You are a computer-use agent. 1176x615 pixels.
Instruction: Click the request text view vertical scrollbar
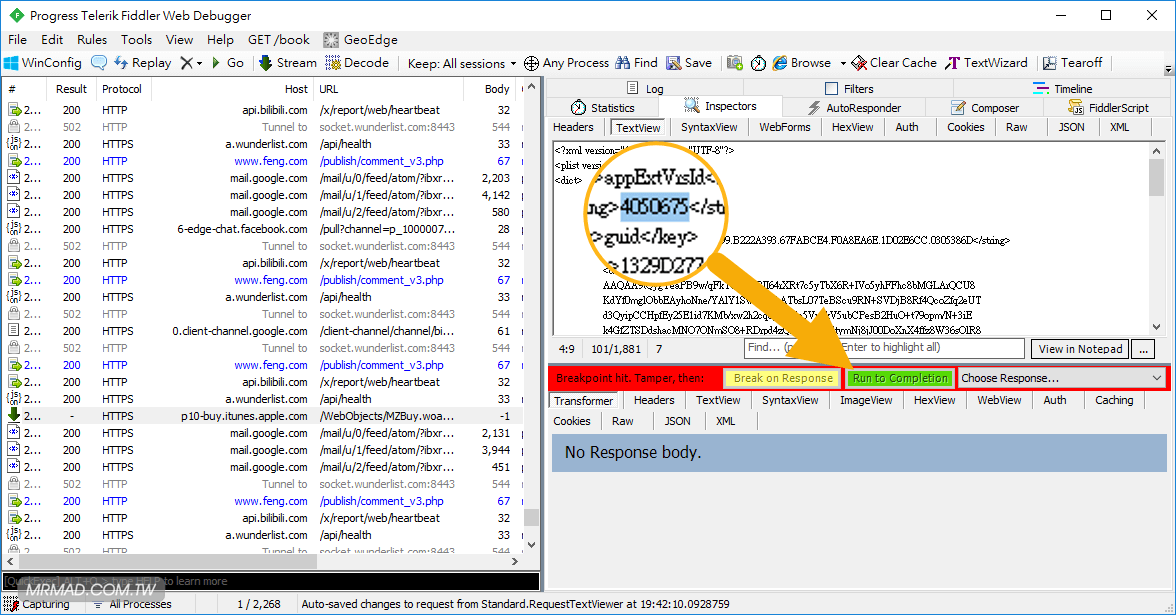tap(1156, 240)
